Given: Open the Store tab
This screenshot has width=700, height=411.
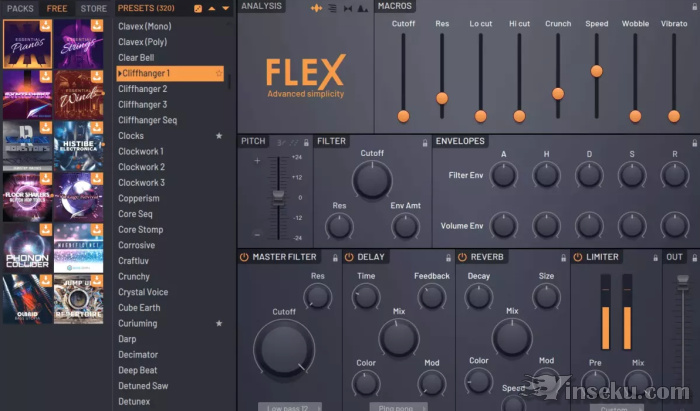Looking at the screenshot, I should [93, 8].
